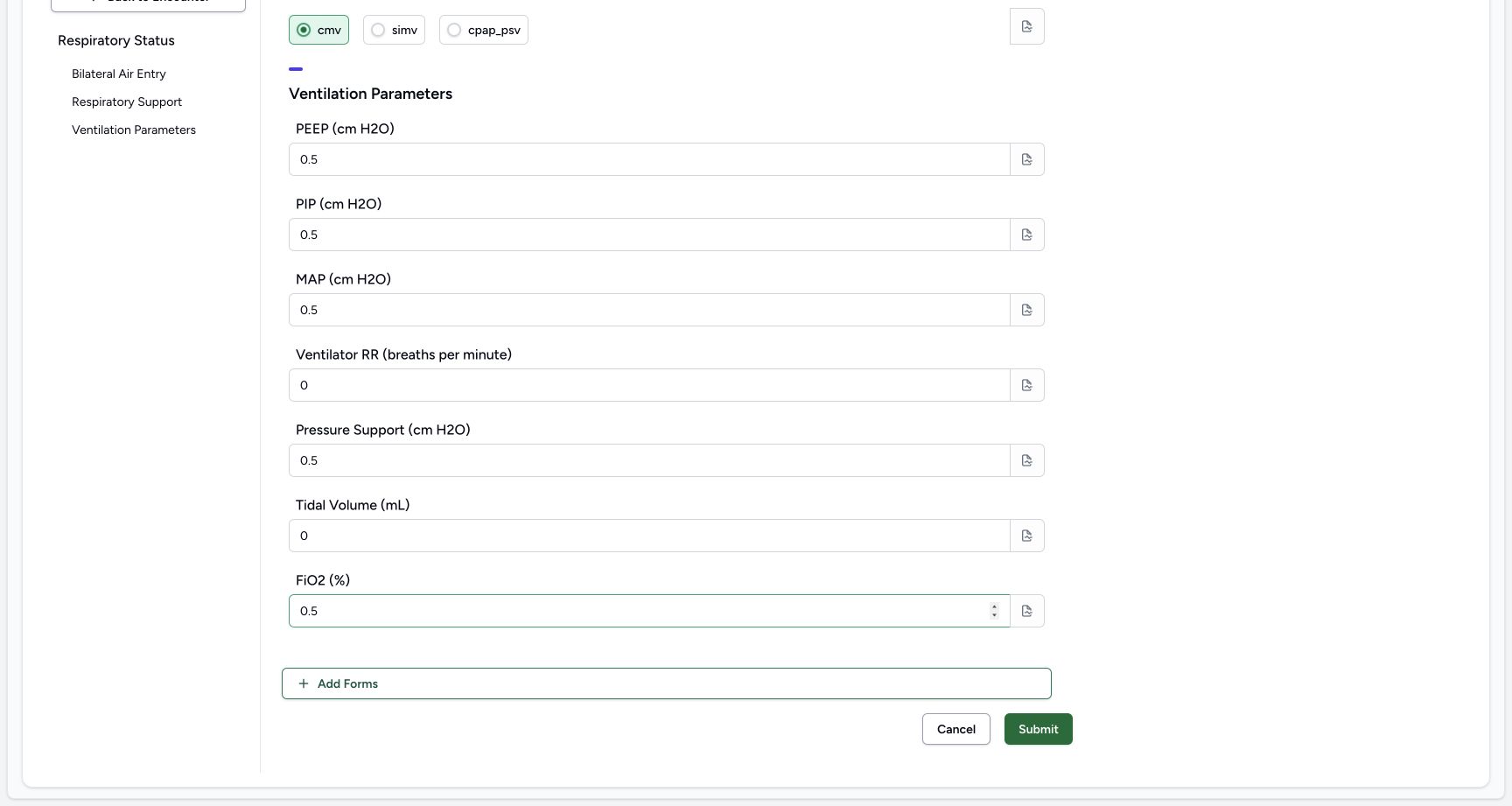Click the note icon beside the PEEP field
1512x806 pixels.
click(1027, 159)
